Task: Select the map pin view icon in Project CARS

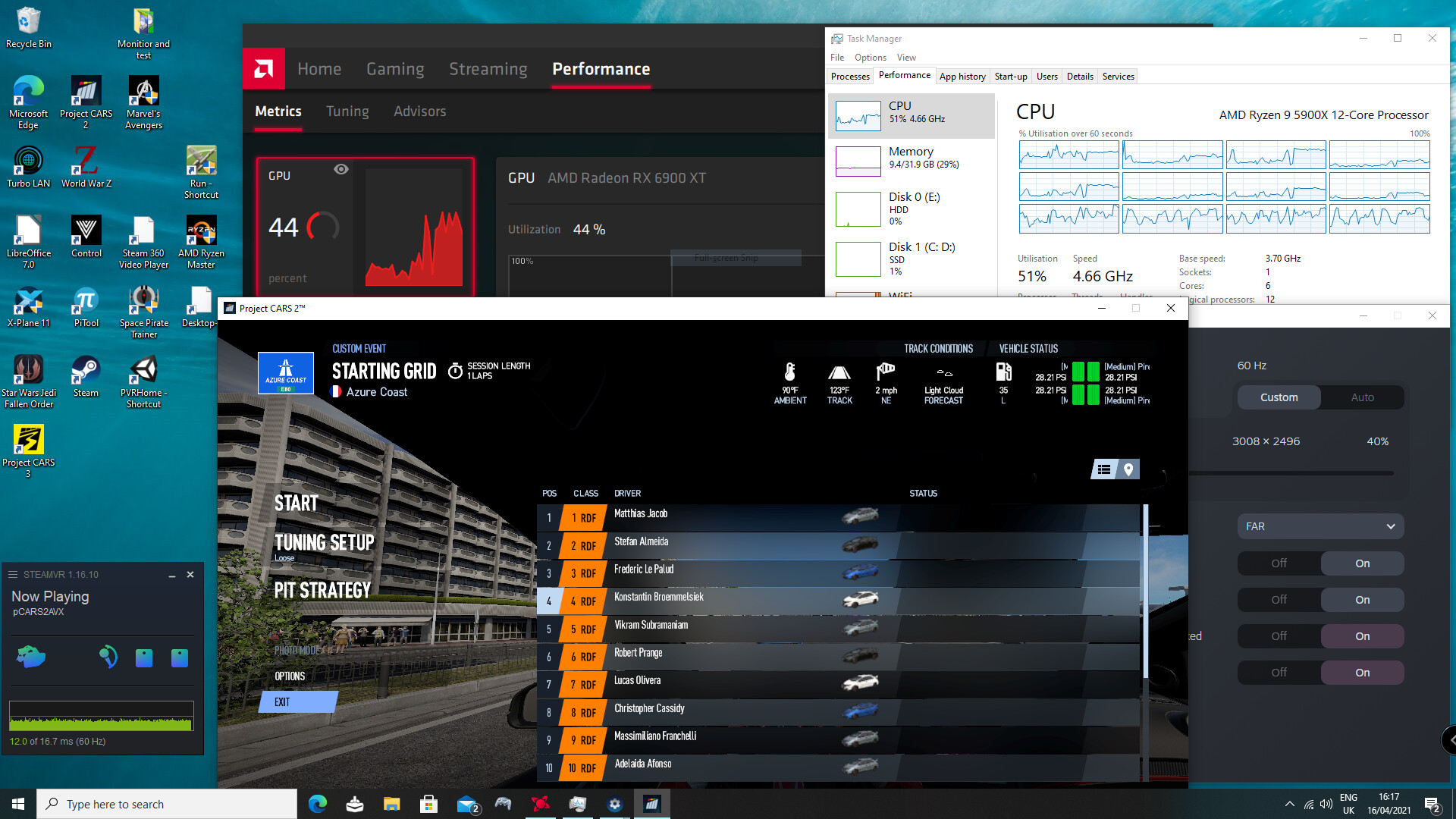Action: [1128, 469]
